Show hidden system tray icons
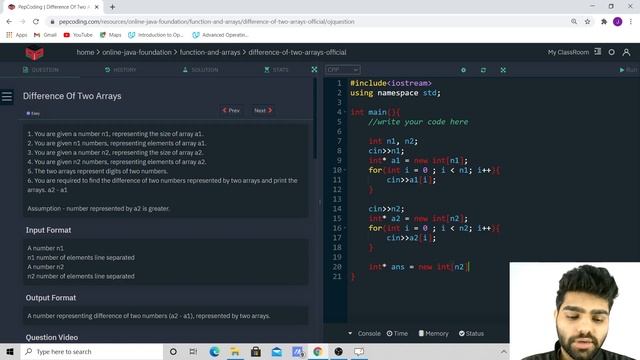Image resolution: width=640 pixels, height=360 pixels. [x=504, y=351]
